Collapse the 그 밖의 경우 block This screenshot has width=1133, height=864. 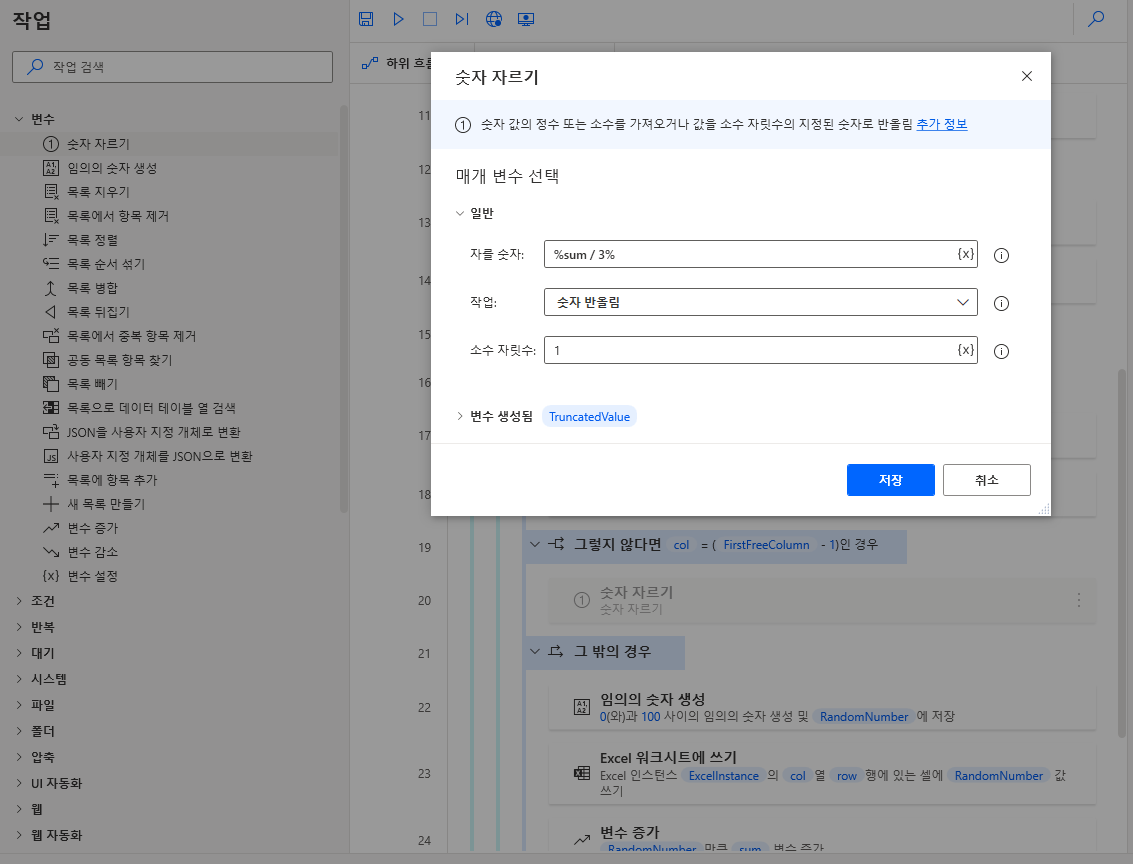[535, 652]
